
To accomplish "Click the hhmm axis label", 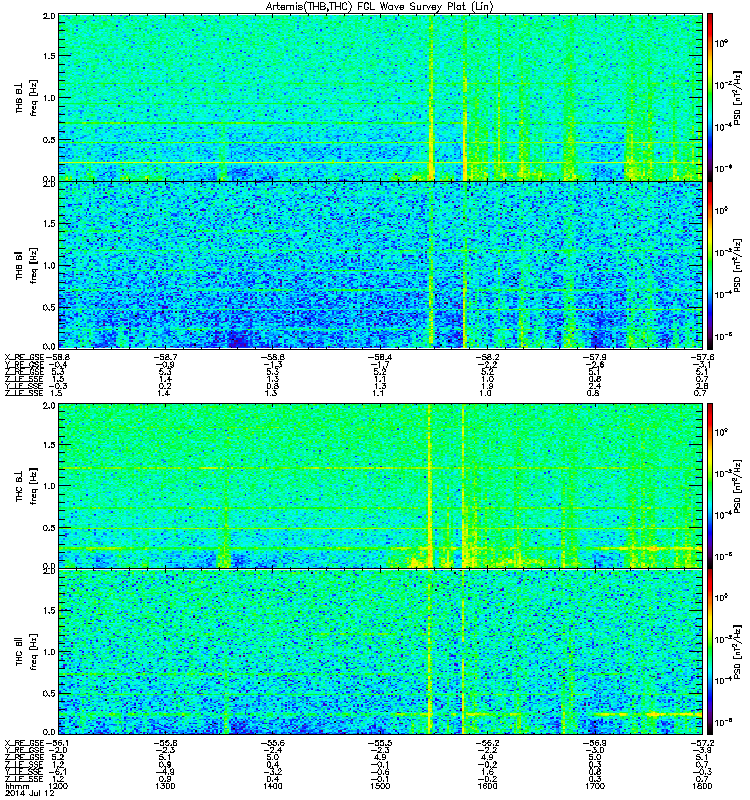I will coord(15,786).
